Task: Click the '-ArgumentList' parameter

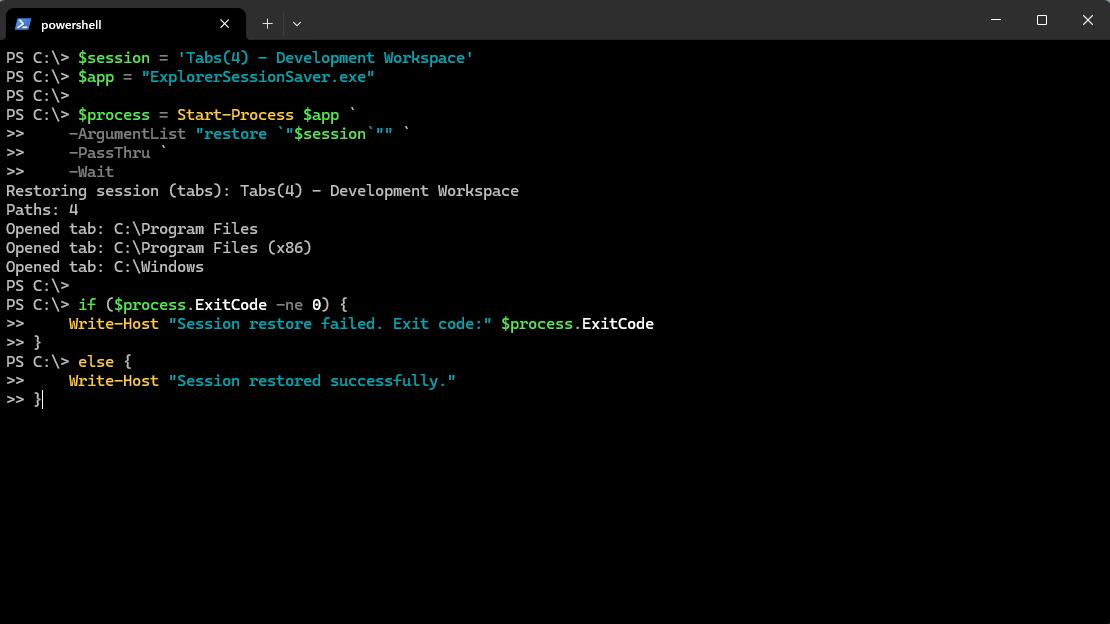Action: click(x=127, y=134)
